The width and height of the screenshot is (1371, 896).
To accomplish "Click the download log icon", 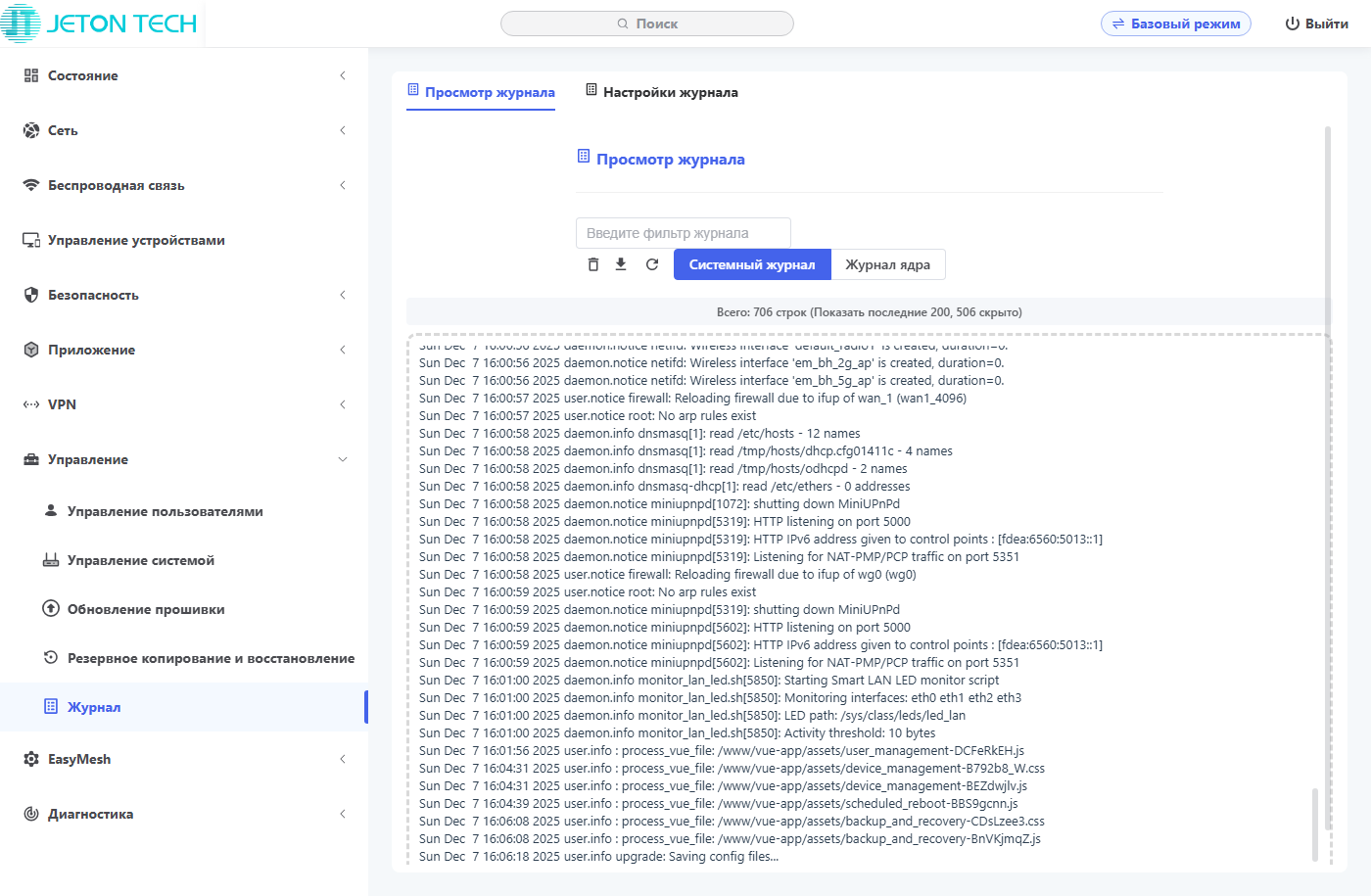I will tap(621, 264).
